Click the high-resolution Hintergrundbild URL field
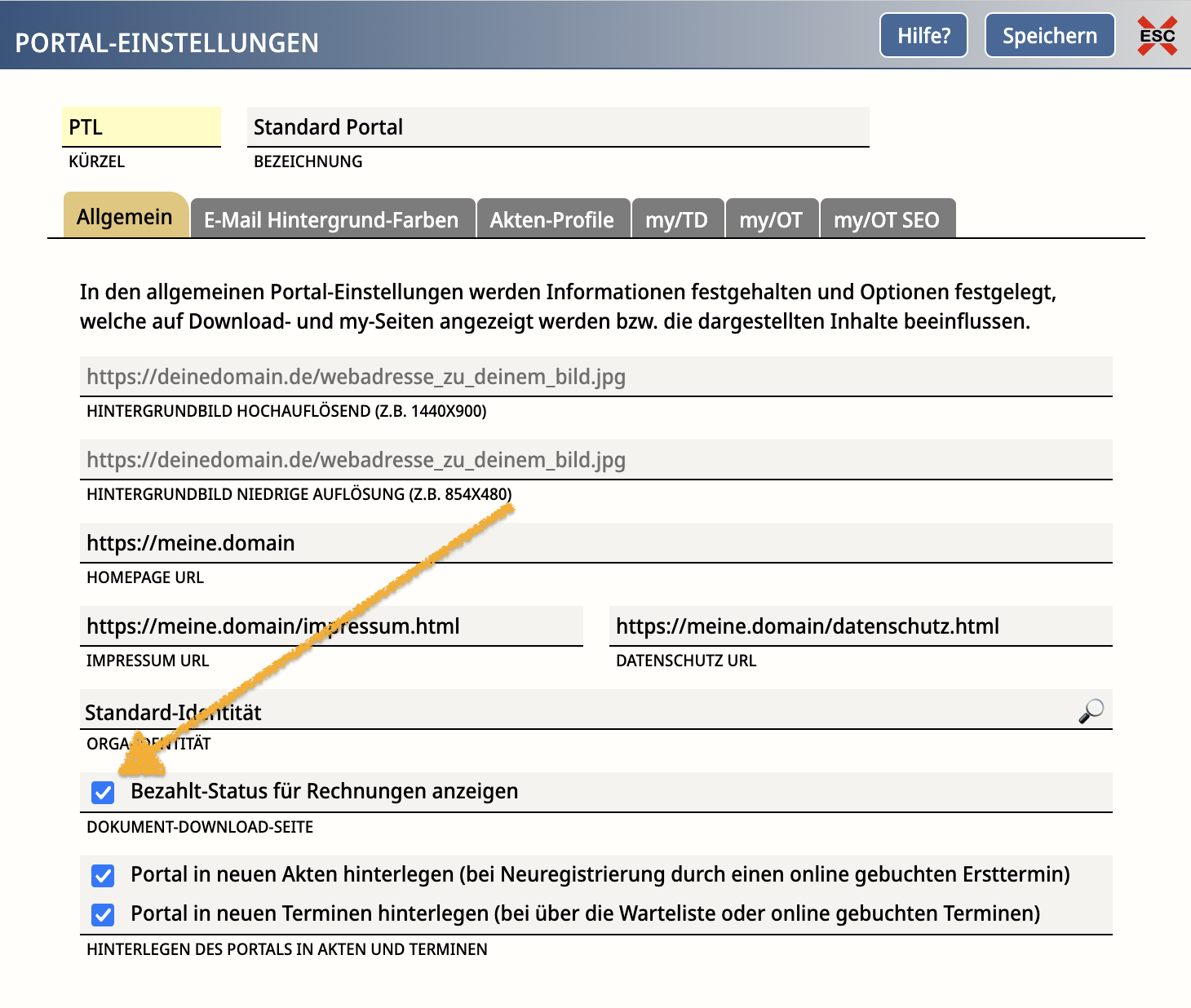Viewport: 1191px width, 1008px height. 595,377
